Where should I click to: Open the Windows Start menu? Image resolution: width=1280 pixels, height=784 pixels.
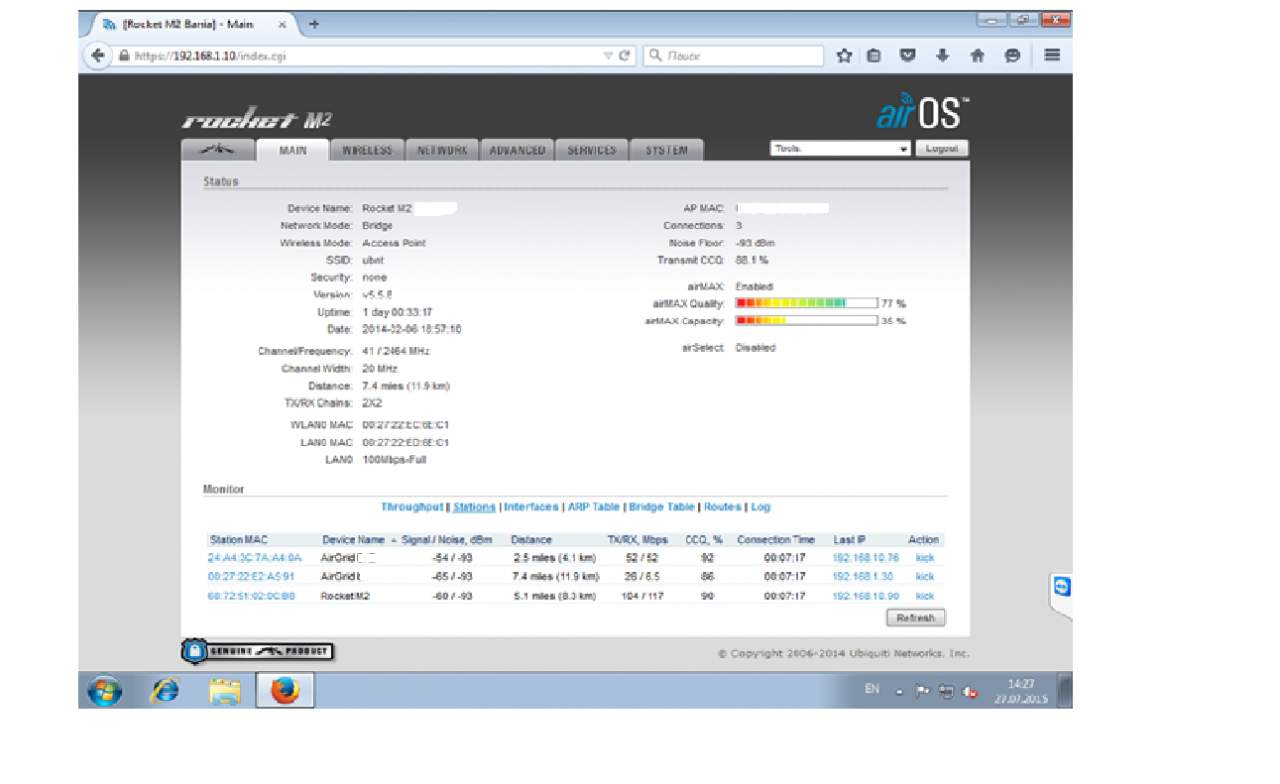click(x=105, y=690)
